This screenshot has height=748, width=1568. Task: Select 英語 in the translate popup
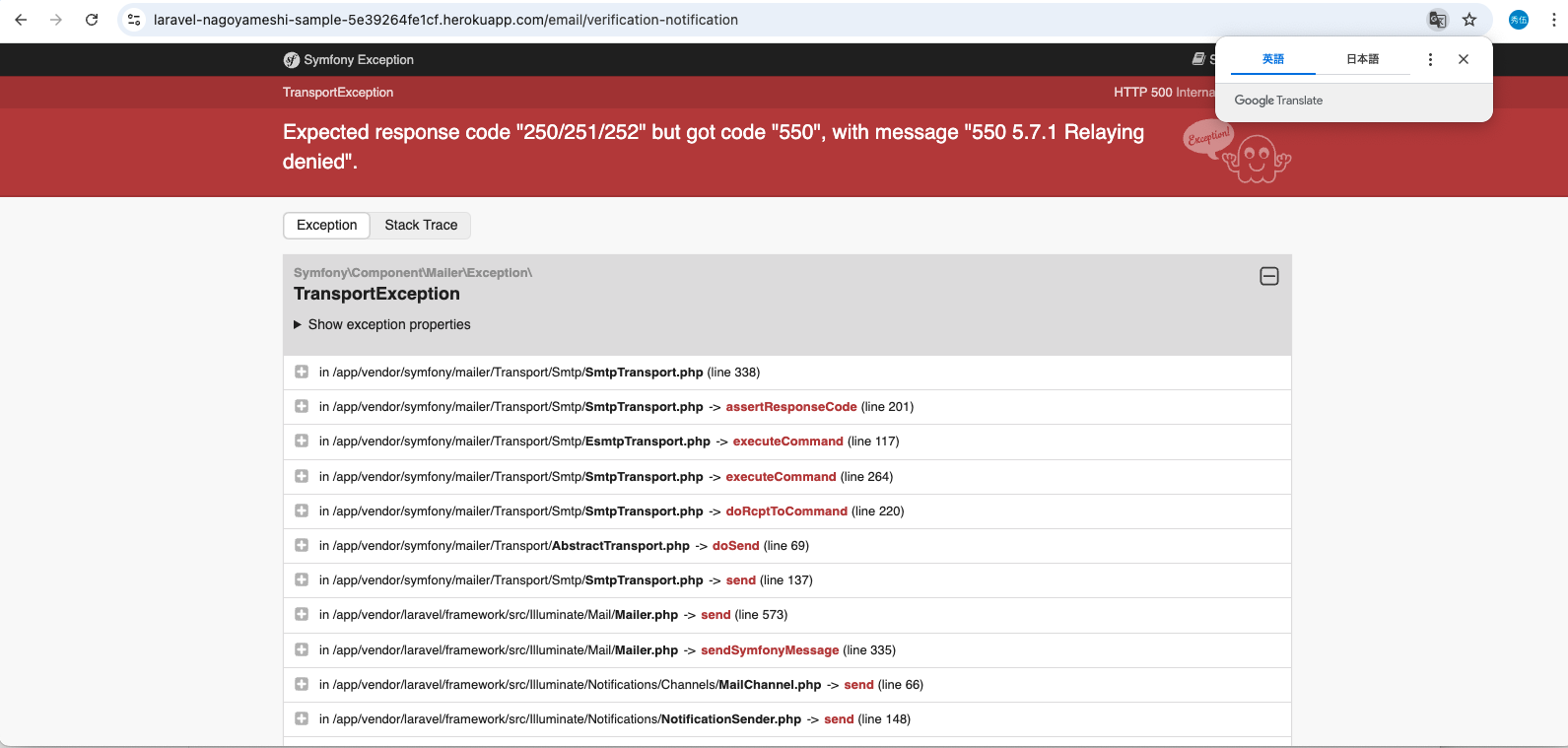(1272, 59)
